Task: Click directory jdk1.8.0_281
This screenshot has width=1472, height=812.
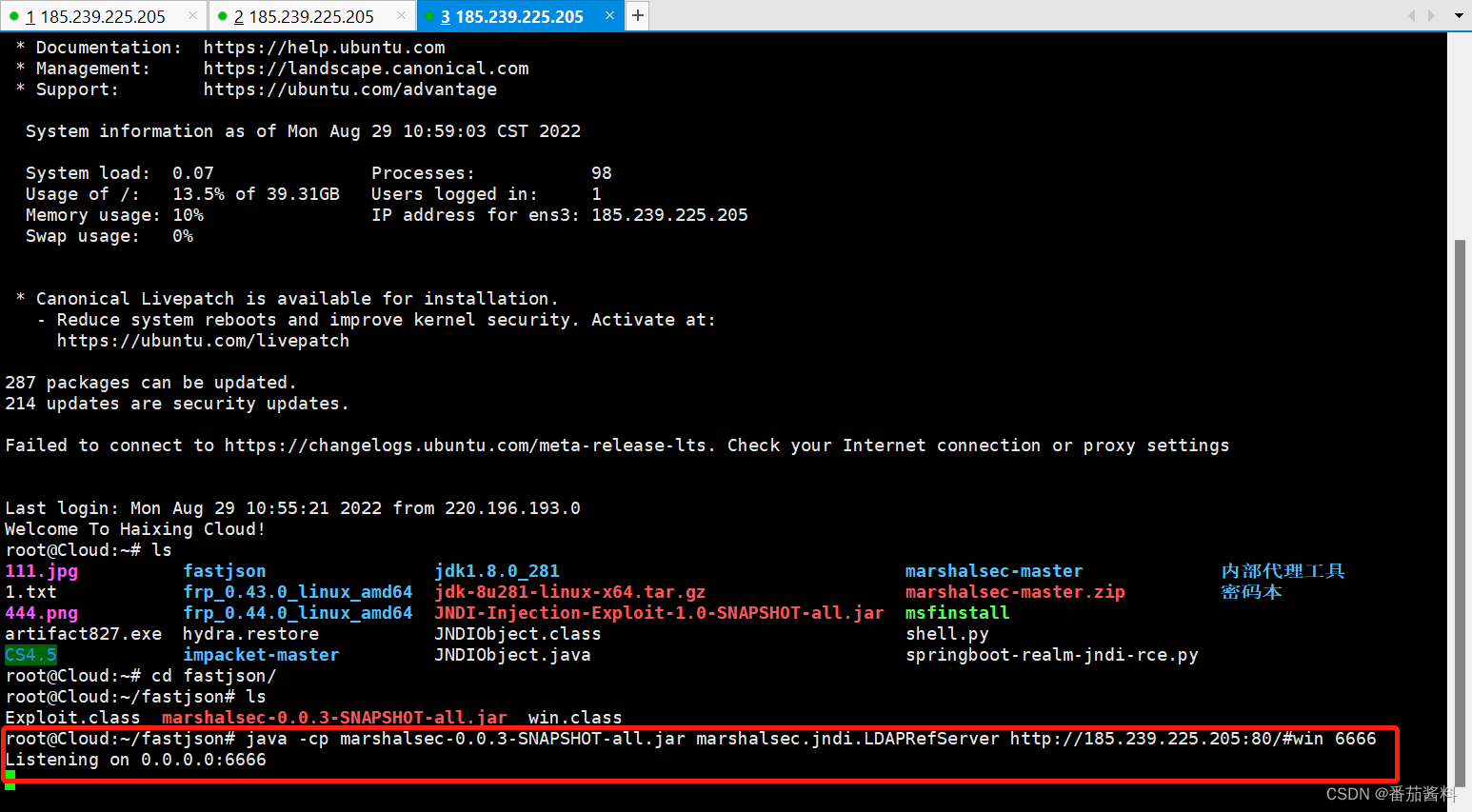Action: pos(497,571)
